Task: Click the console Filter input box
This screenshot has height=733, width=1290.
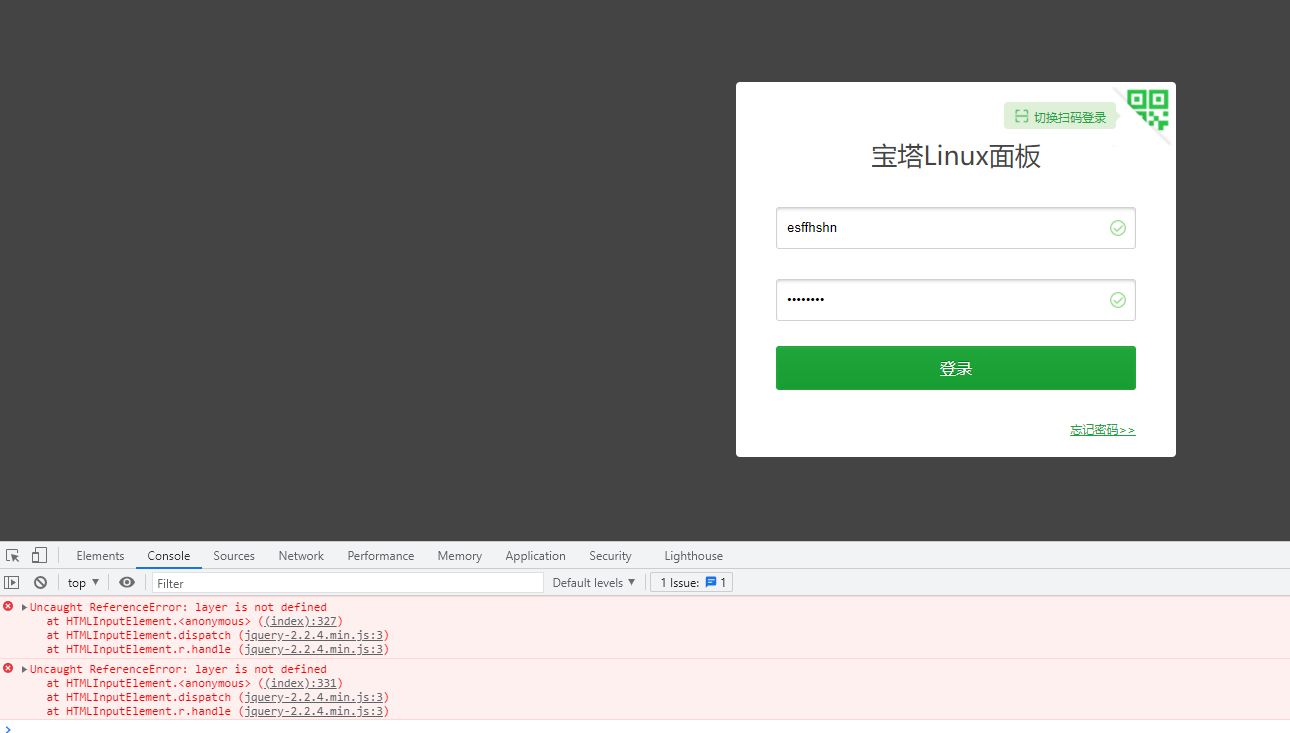Action: point(348,583)
